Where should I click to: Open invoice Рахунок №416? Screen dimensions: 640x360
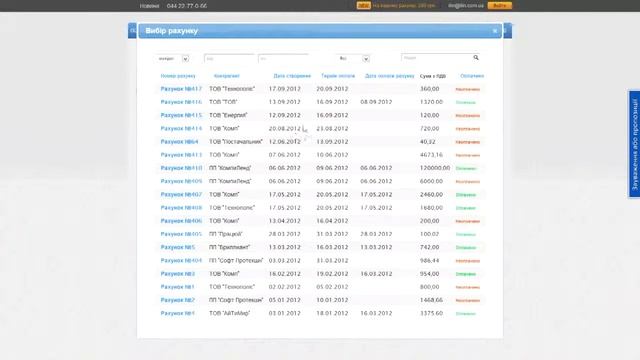181,102
